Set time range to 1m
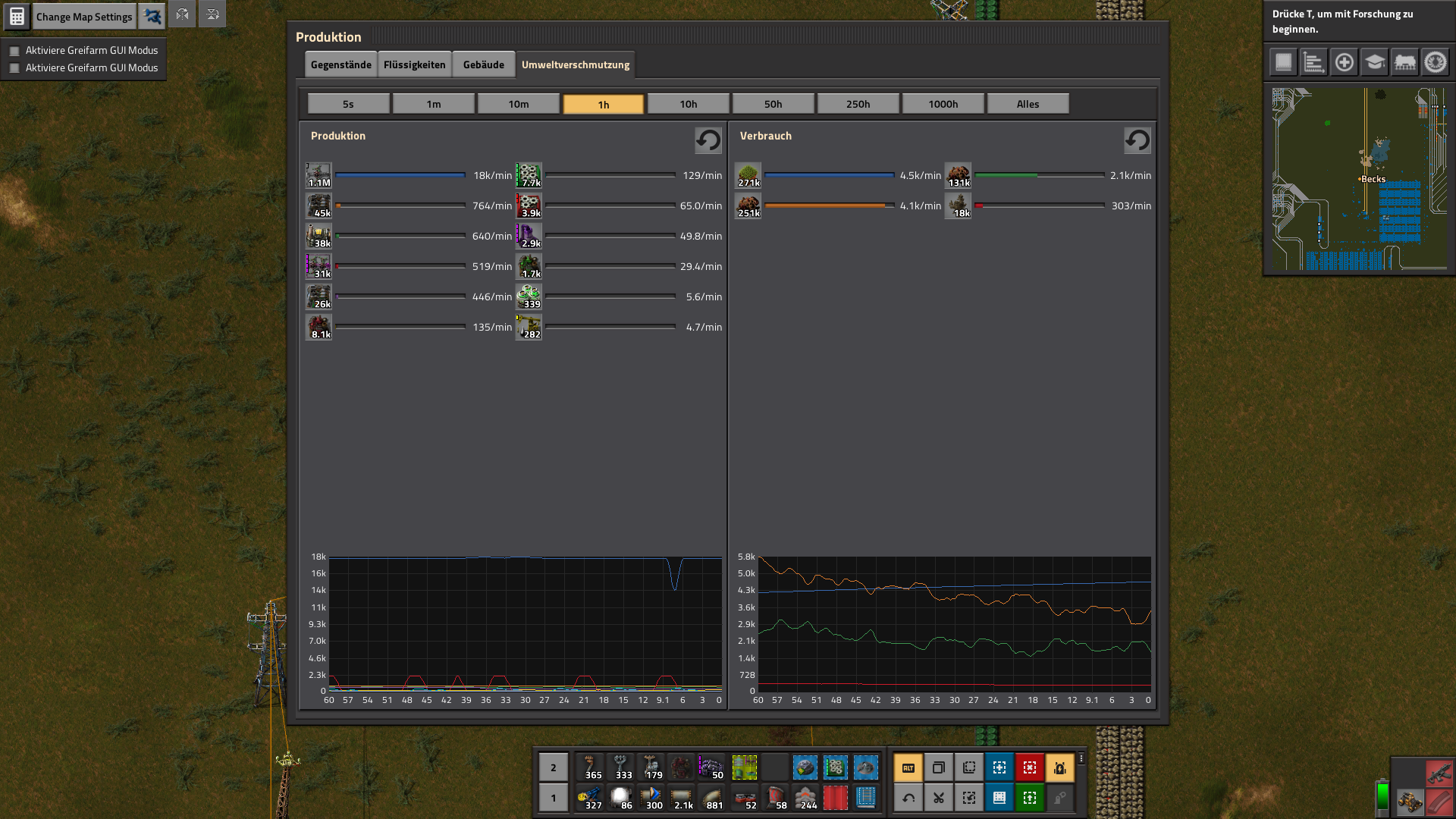This screenshot has height=819, width=1456. 434,104
